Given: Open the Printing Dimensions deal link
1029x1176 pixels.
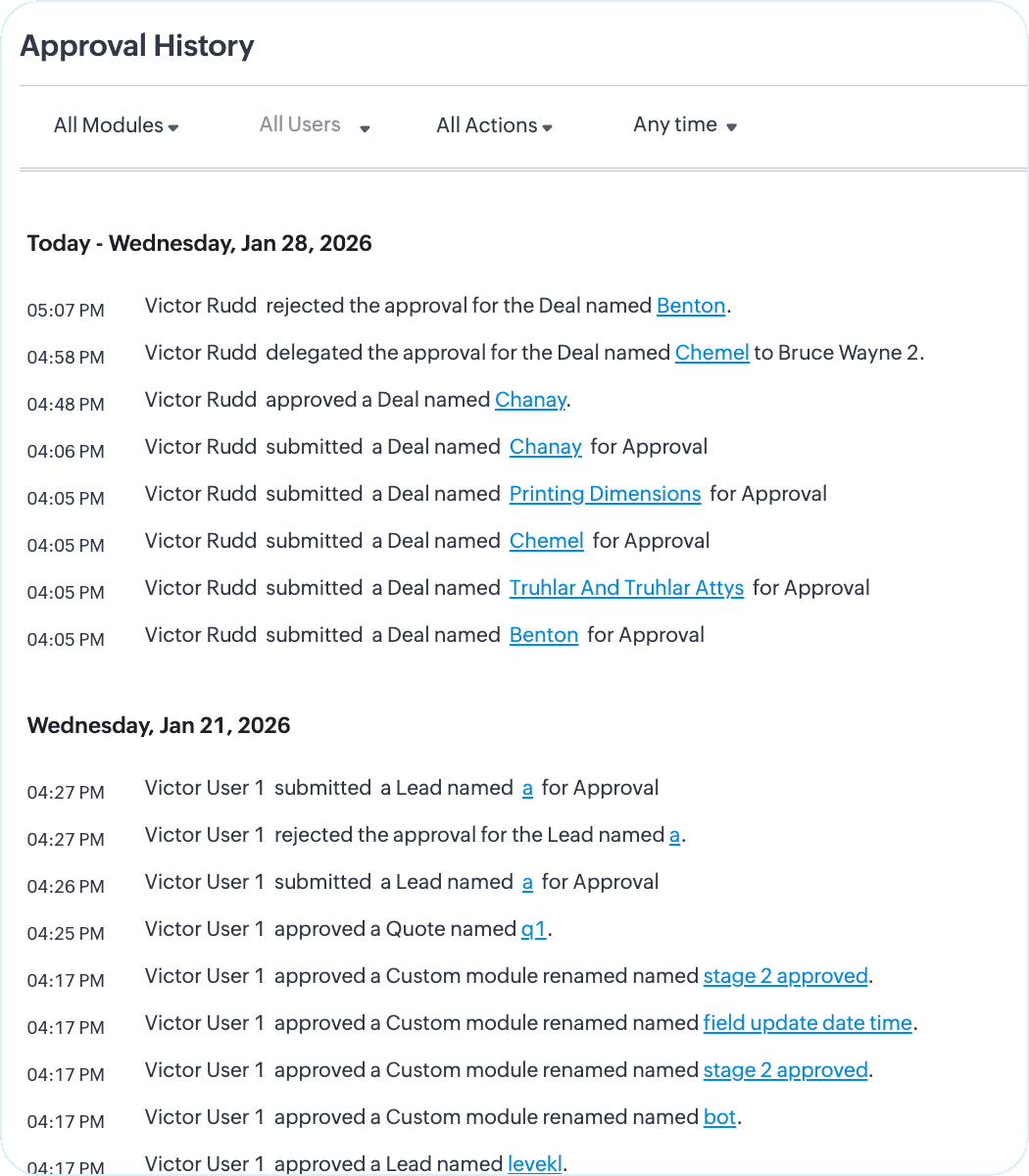Looking at the screenshot, I should (x=605, y=494).
